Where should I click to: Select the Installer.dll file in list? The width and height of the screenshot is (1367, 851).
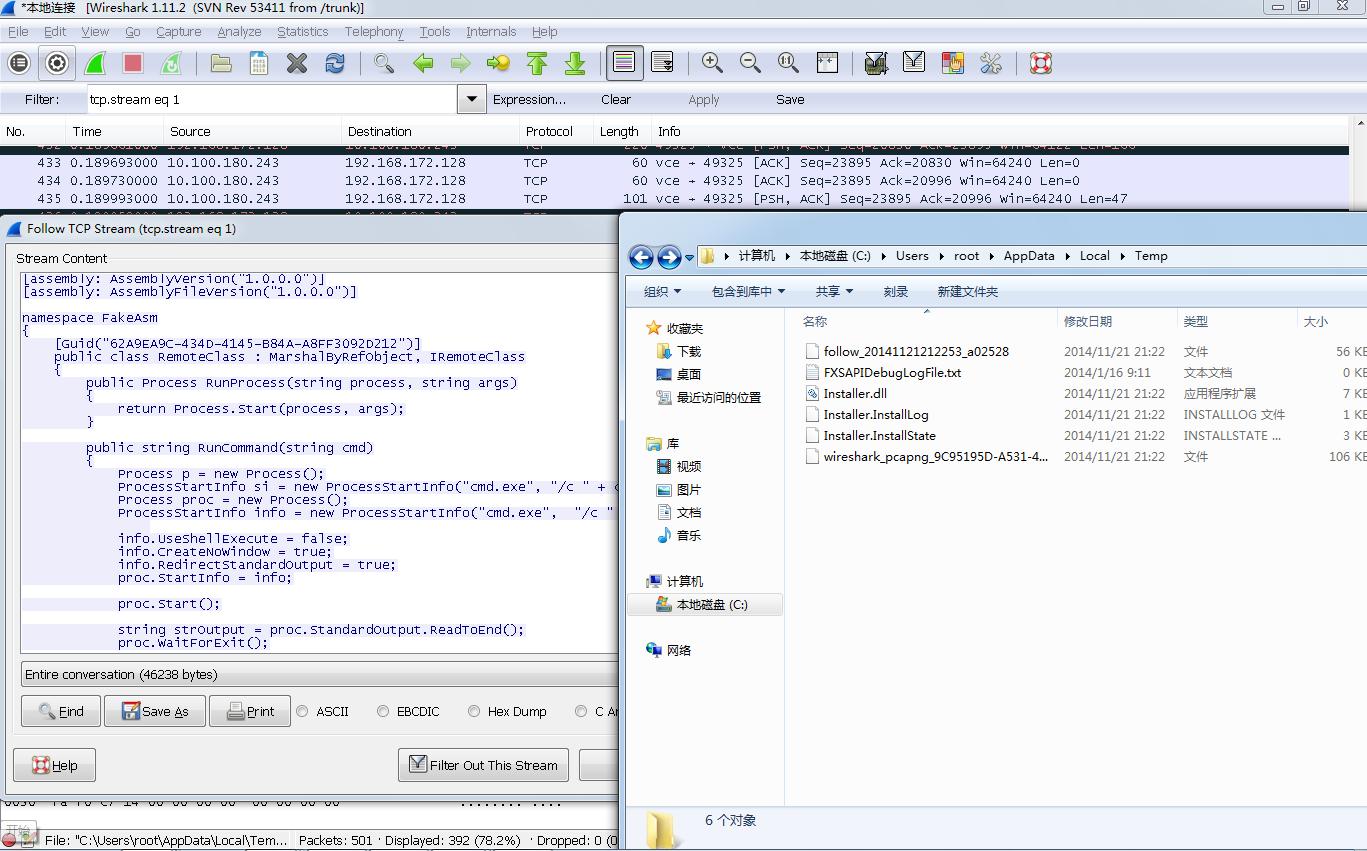click(855, 393)
